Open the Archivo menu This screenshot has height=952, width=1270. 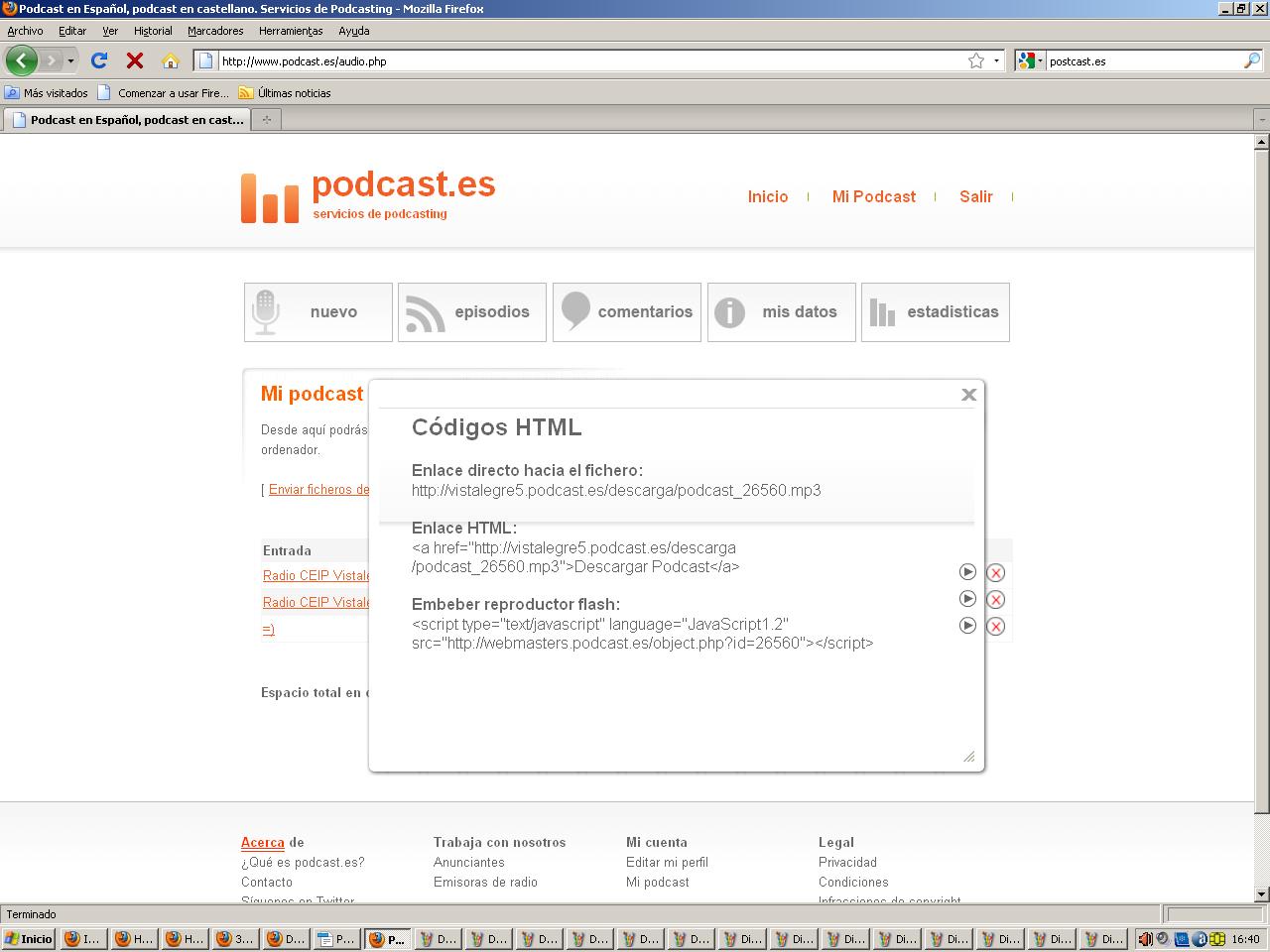click(25, 31)
